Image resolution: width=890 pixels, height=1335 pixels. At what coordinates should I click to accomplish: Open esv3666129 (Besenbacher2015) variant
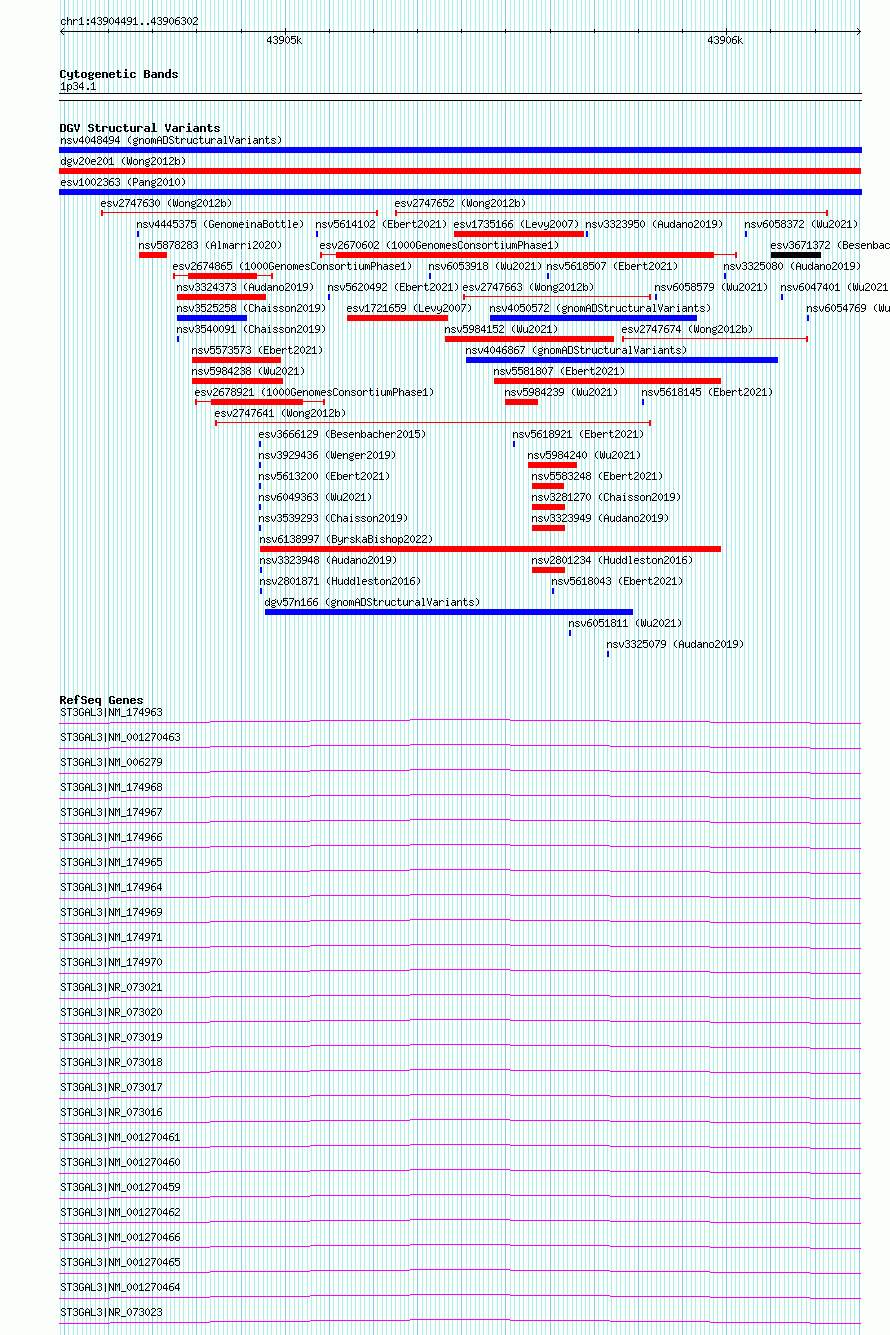pyautogui.click(x=343, y=434)
